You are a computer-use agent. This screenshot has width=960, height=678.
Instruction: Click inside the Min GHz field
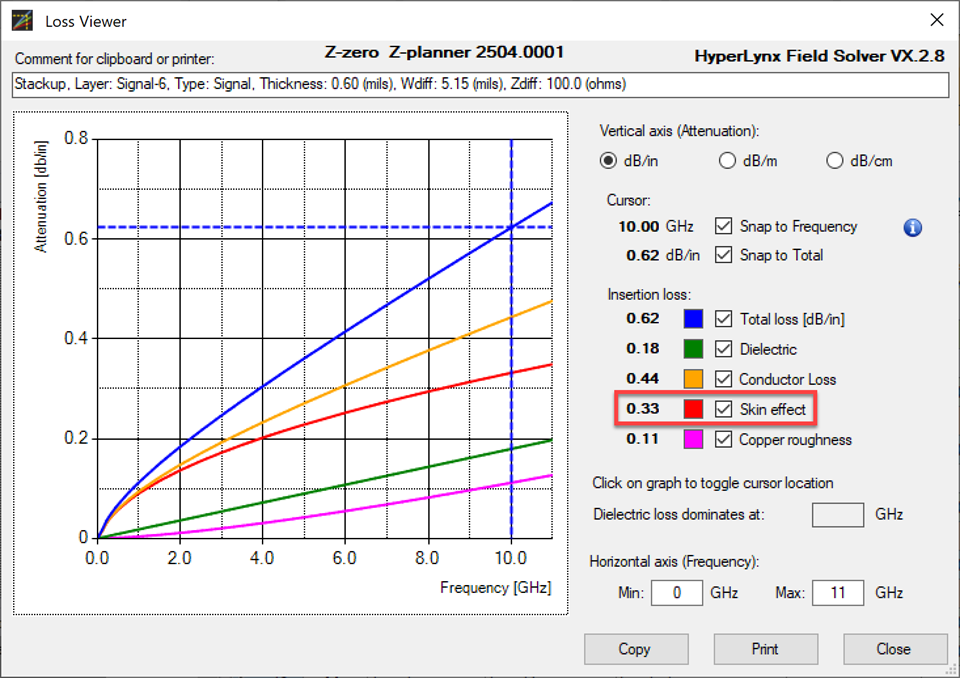[676, 592]
